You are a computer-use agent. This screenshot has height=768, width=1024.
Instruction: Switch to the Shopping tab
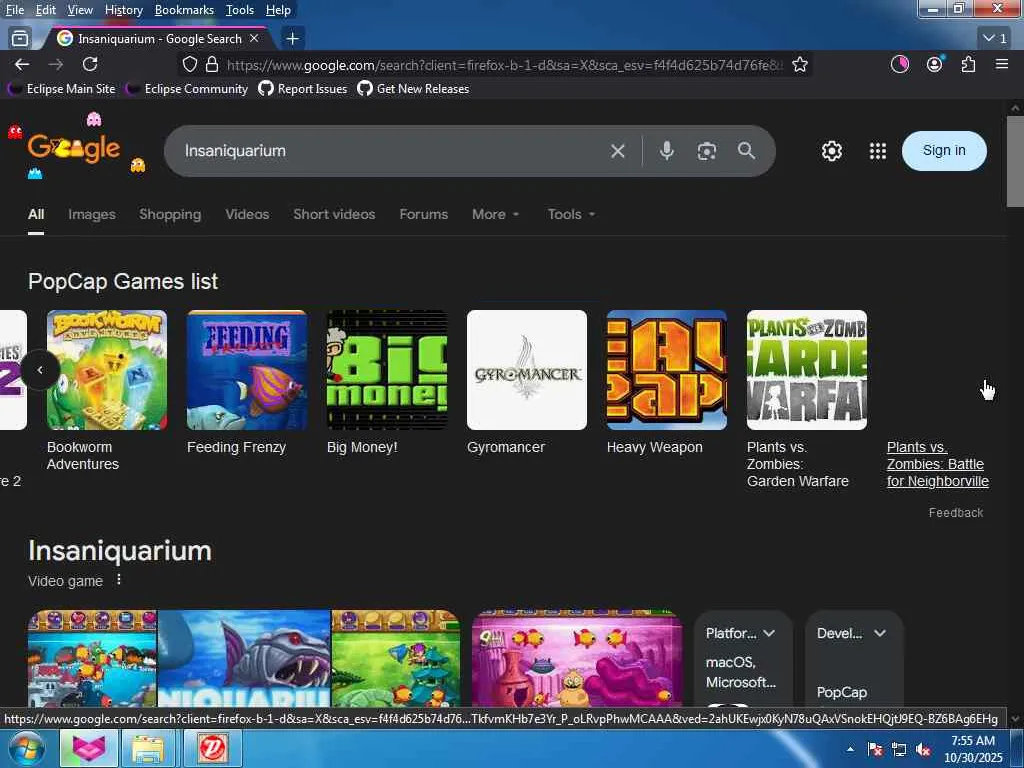pos(170,214)
